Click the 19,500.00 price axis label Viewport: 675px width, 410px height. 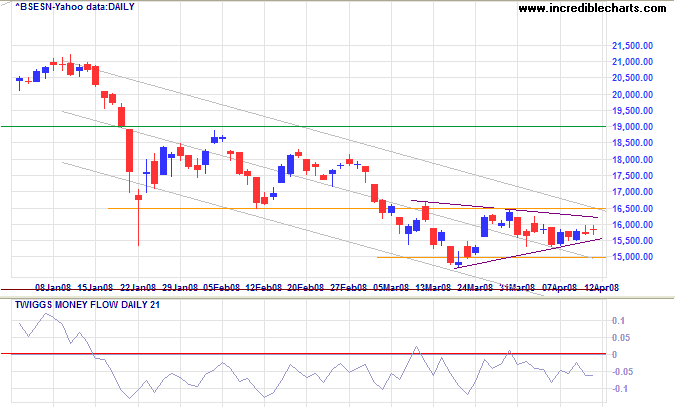pos(632,111)
